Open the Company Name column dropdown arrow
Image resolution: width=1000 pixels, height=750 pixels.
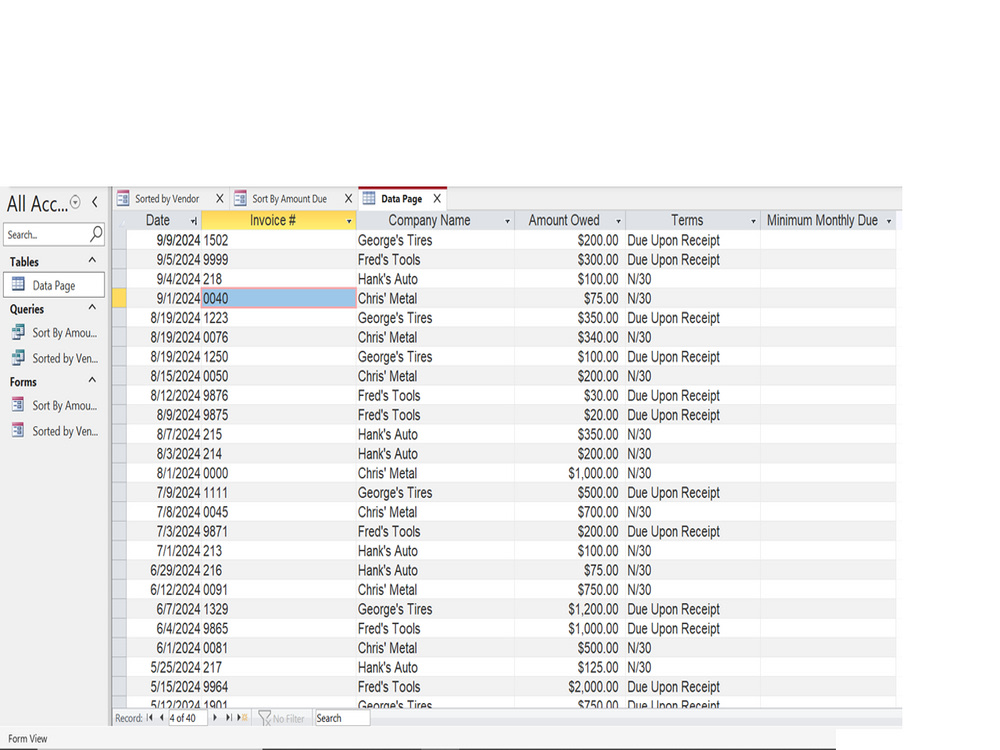click(x=508, y=221)
